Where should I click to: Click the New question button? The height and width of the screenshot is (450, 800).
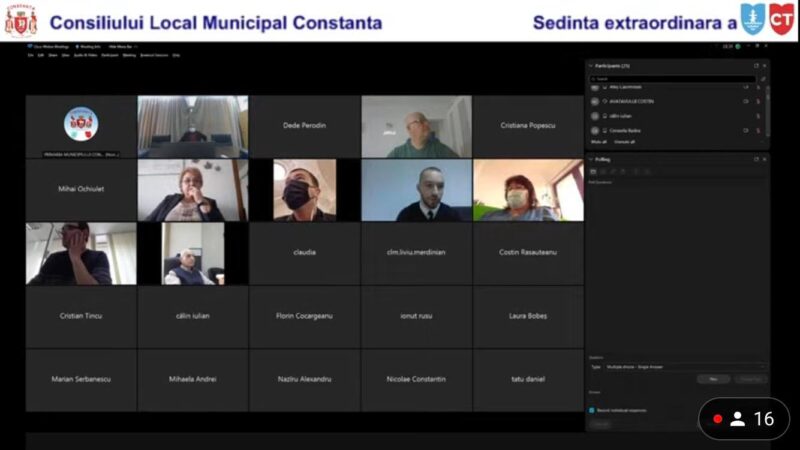[x=713, y=379]
